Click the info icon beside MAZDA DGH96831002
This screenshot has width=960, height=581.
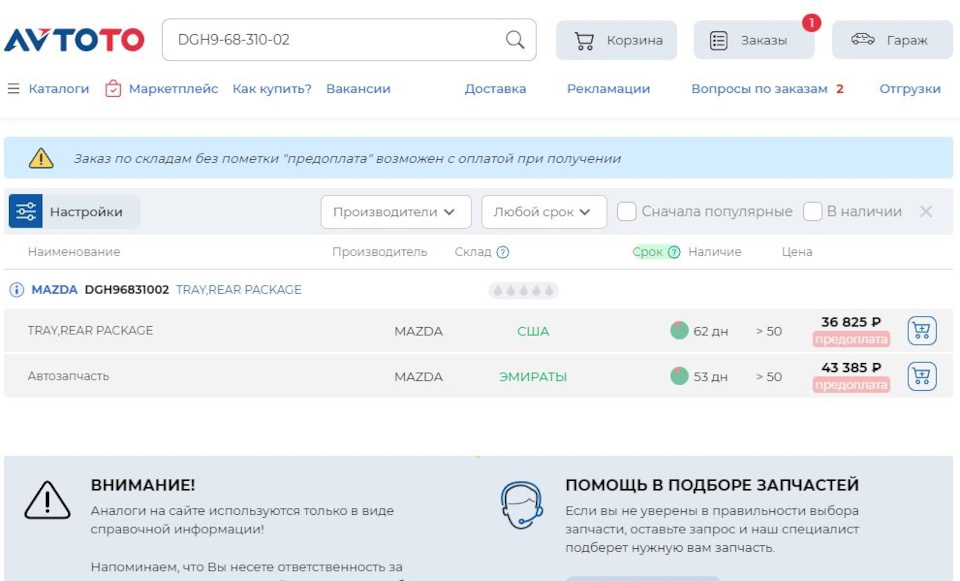coord(18,289)
